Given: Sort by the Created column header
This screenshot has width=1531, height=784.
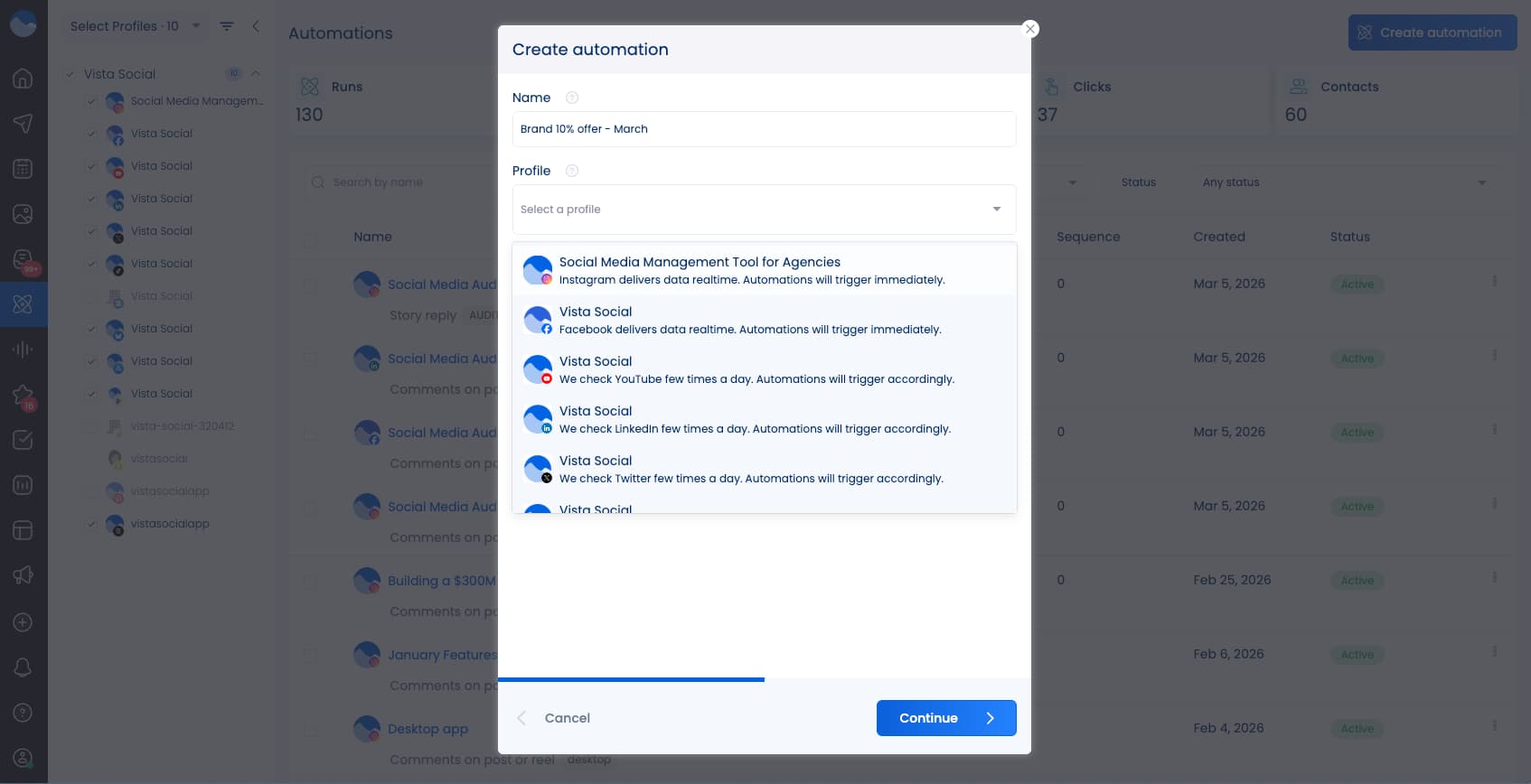Looking at the screenshot, I should [1218, 237].
